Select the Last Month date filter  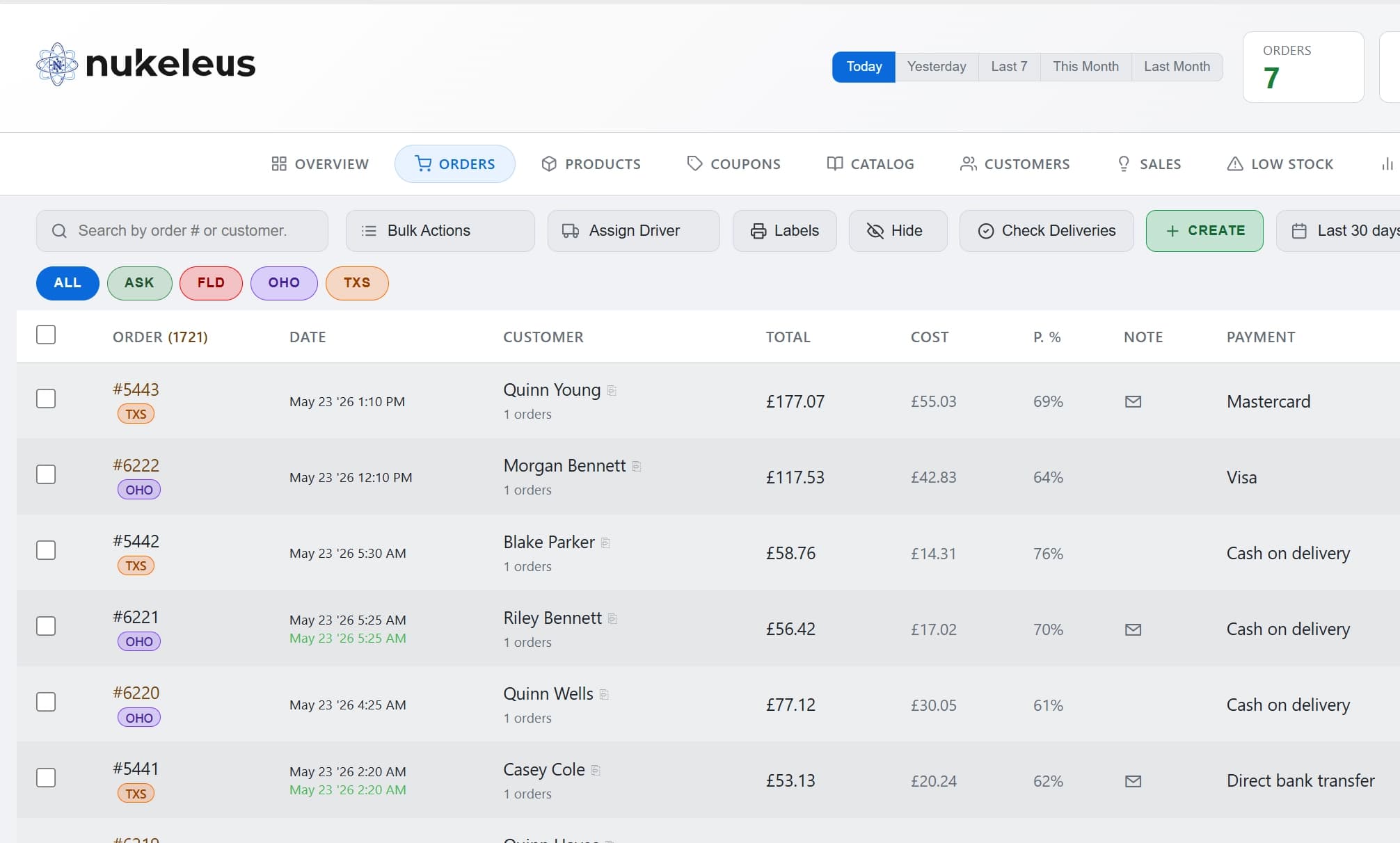(1177, 67)
